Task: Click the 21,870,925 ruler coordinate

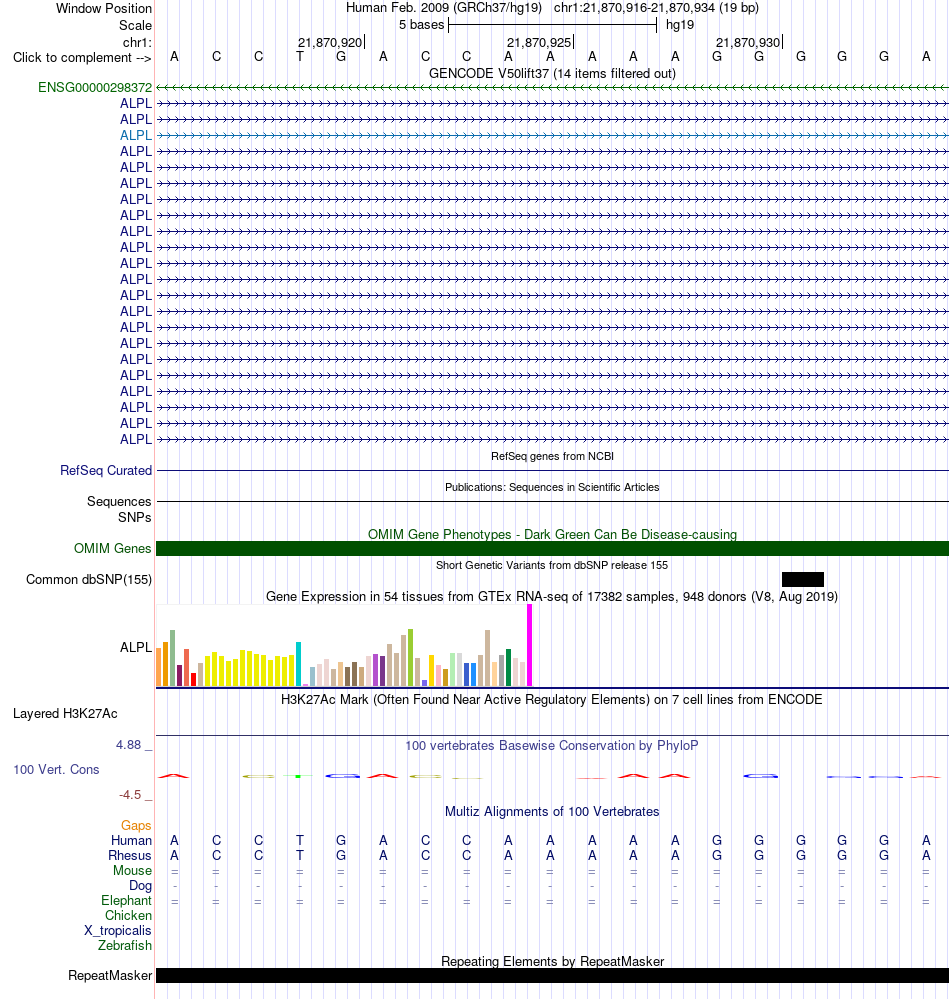Action: 539,43
